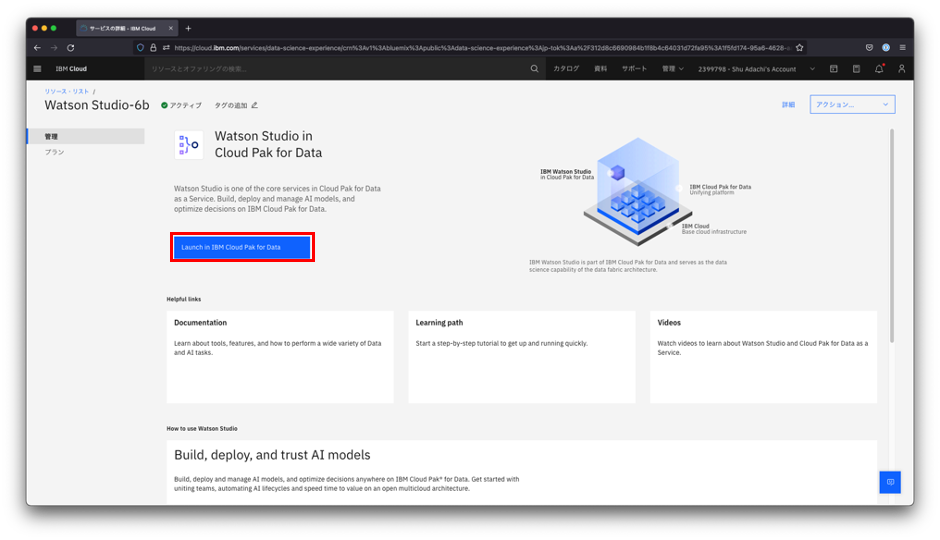Open the Pocket save icon in Firefox toolbar
The width and height of the screenshot is (940, 540).
869,47
